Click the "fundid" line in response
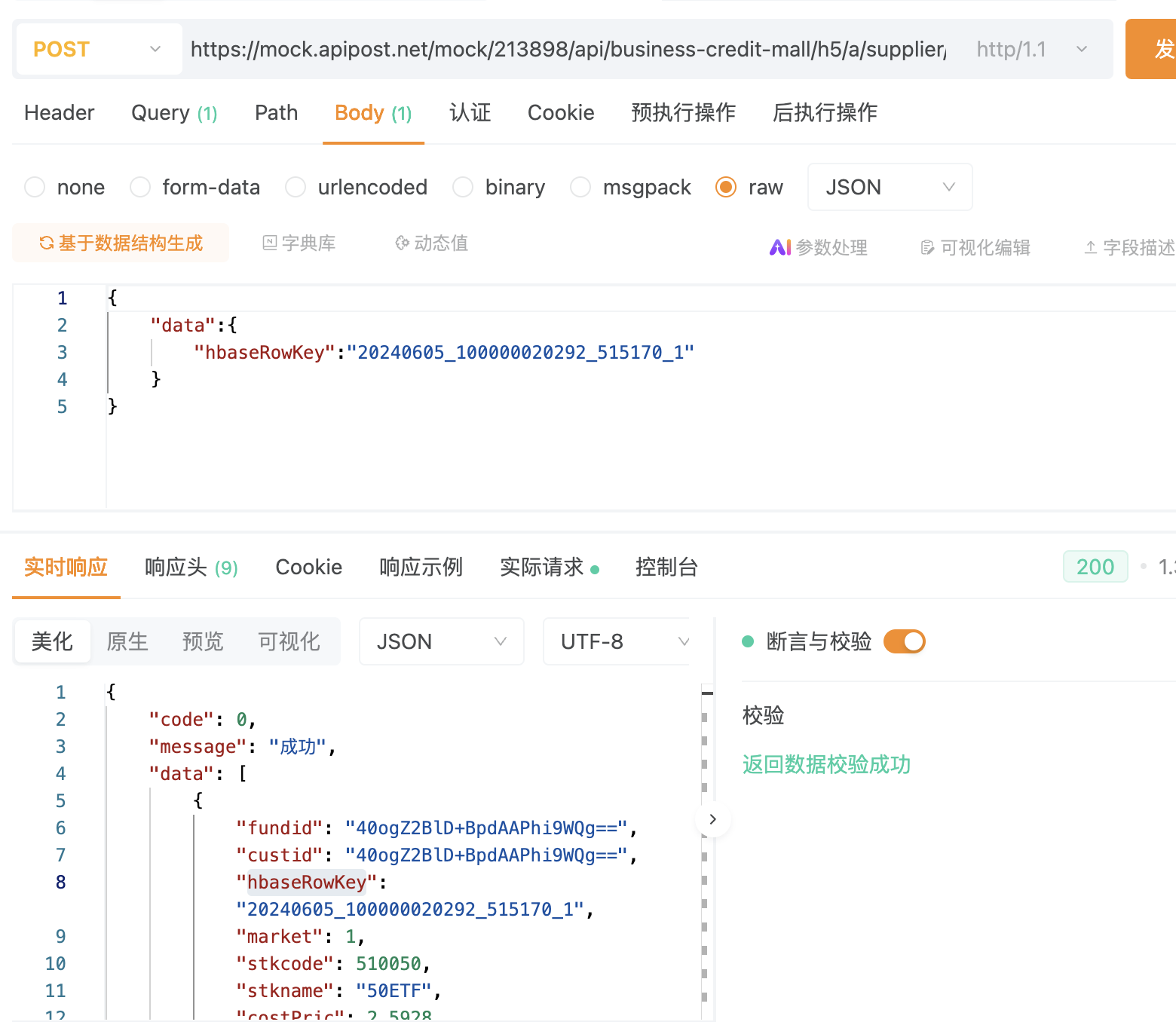 pyautogui.click(x=437, y=828)
